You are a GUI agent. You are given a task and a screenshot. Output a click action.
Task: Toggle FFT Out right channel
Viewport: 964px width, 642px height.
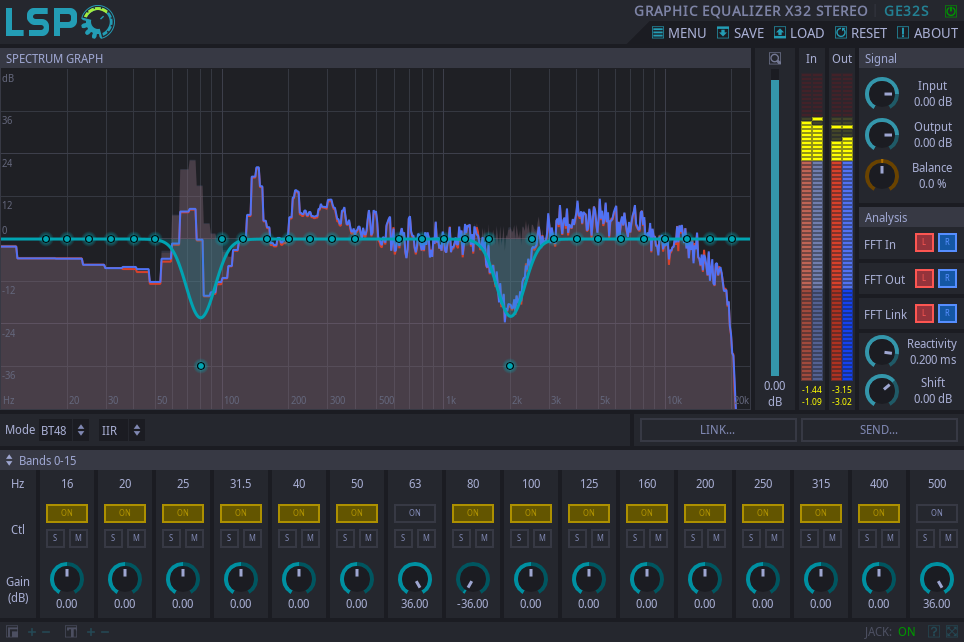point(947,278)
